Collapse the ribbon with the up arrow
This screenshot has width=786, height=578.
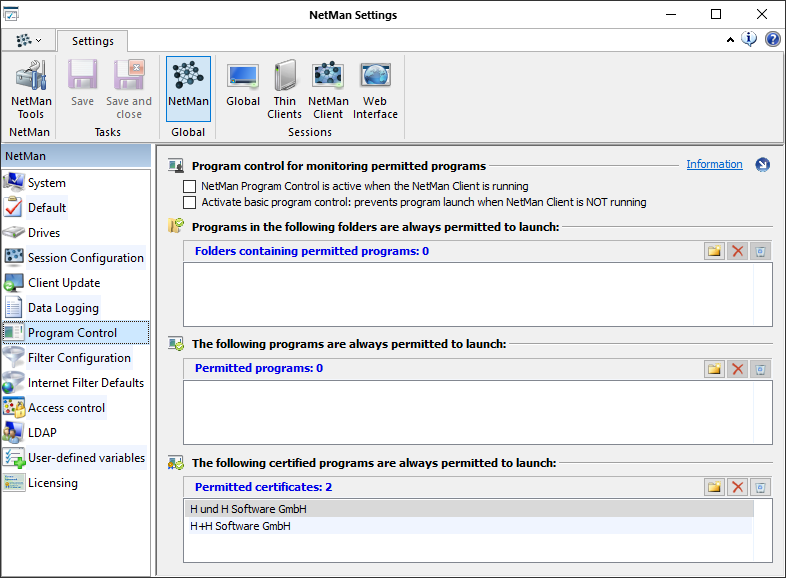(730, 40)
